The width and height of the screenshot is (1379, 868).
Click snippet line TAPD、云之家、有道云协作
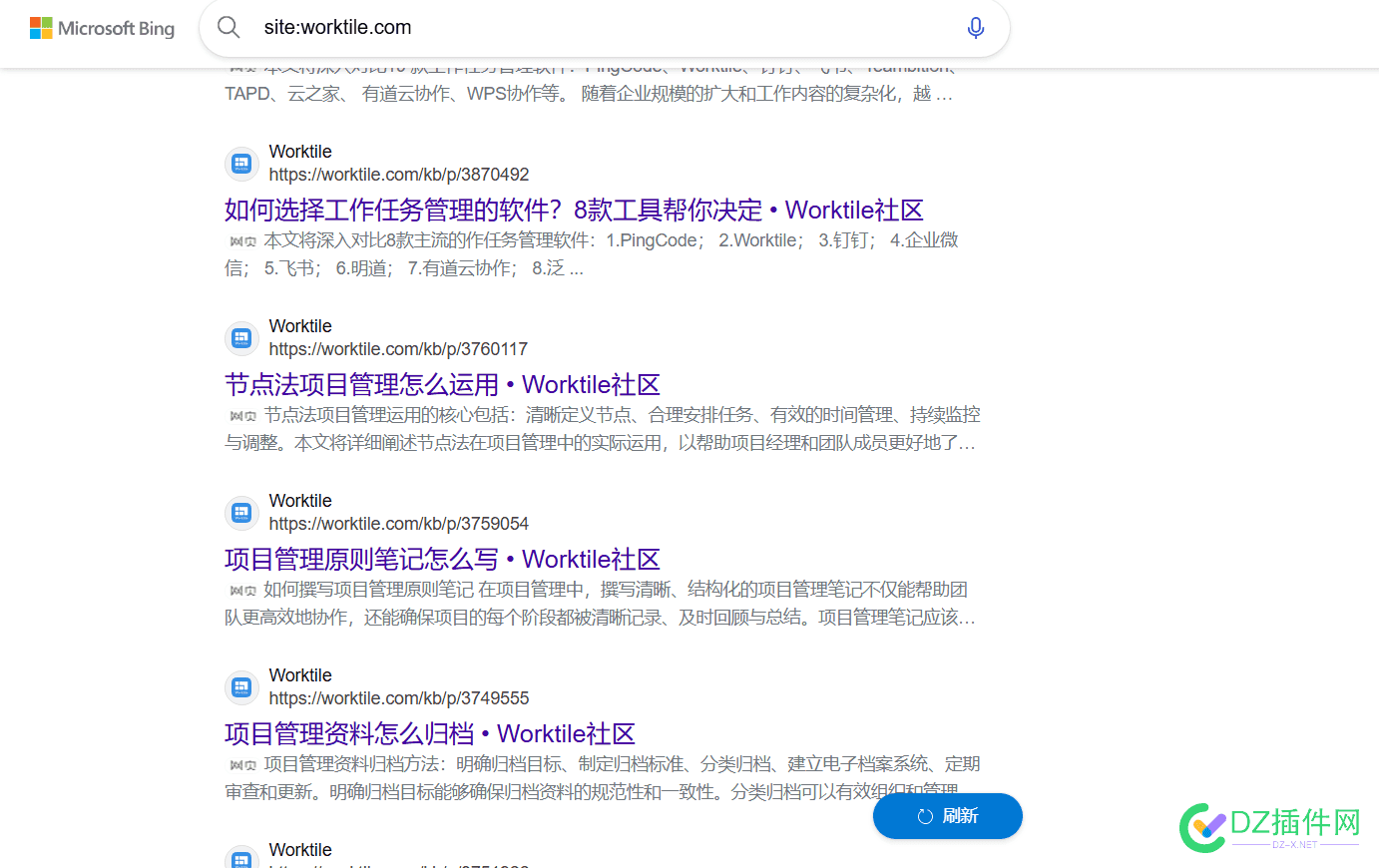pos(589,94)
